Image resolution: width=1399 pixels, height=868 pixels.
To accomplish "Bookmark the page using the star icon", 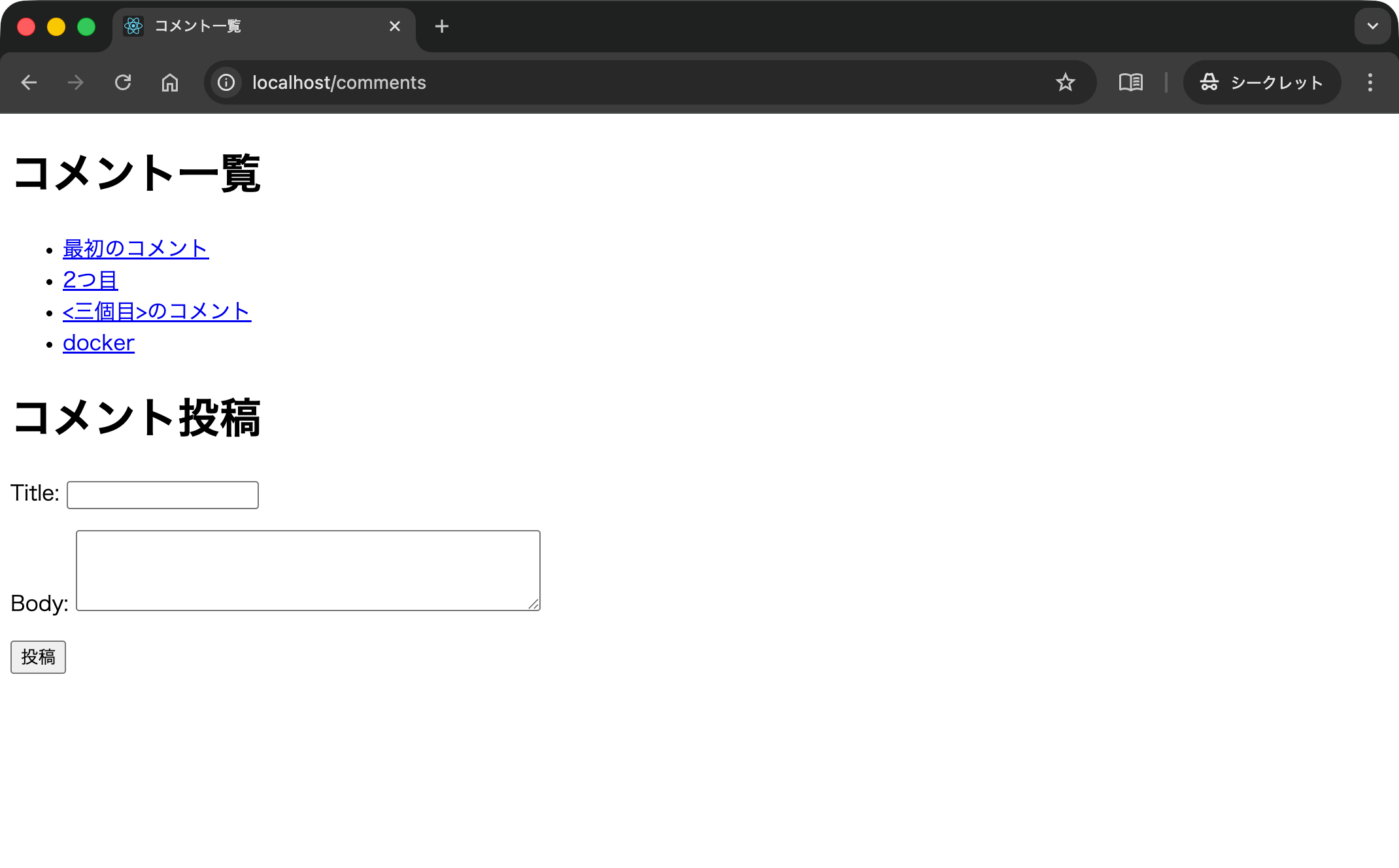I will coord(1066,82).
